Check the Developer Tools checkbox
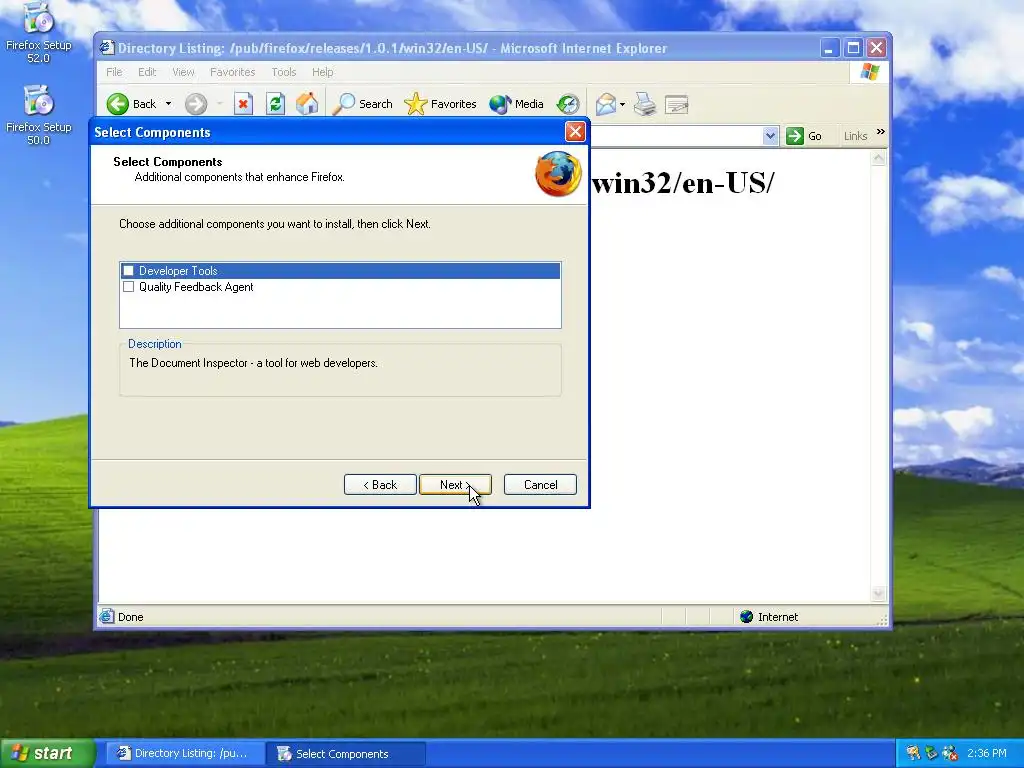This screenshot has width=1024, height=768. (x=129, y=270)
